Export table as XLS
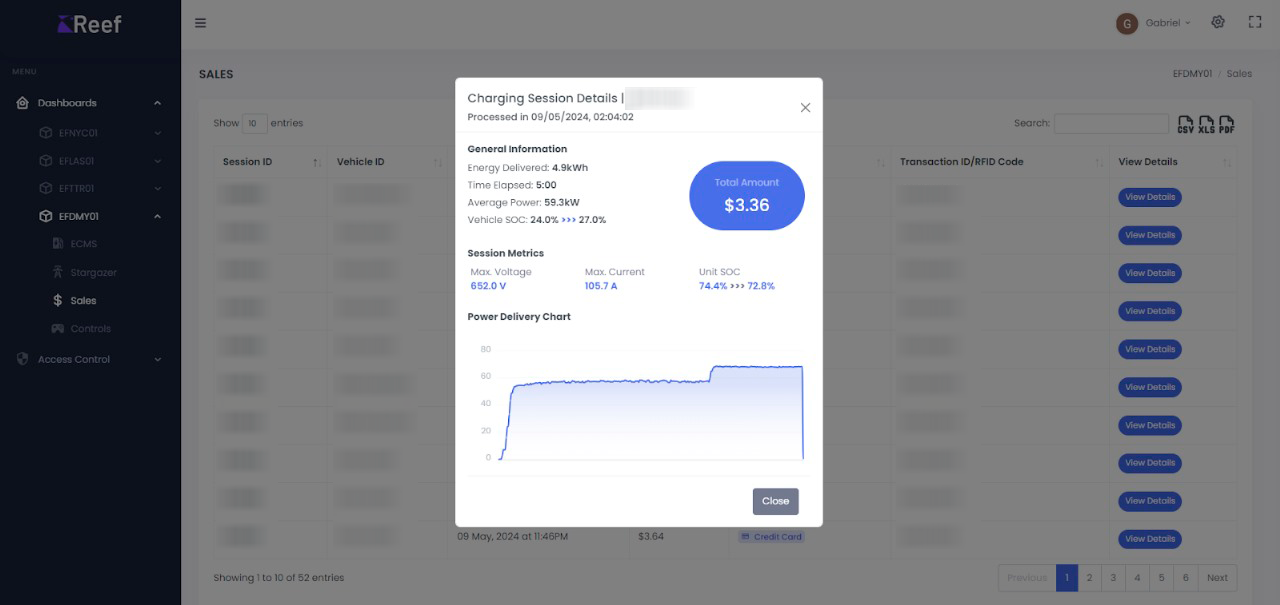 click(1206, 124)
